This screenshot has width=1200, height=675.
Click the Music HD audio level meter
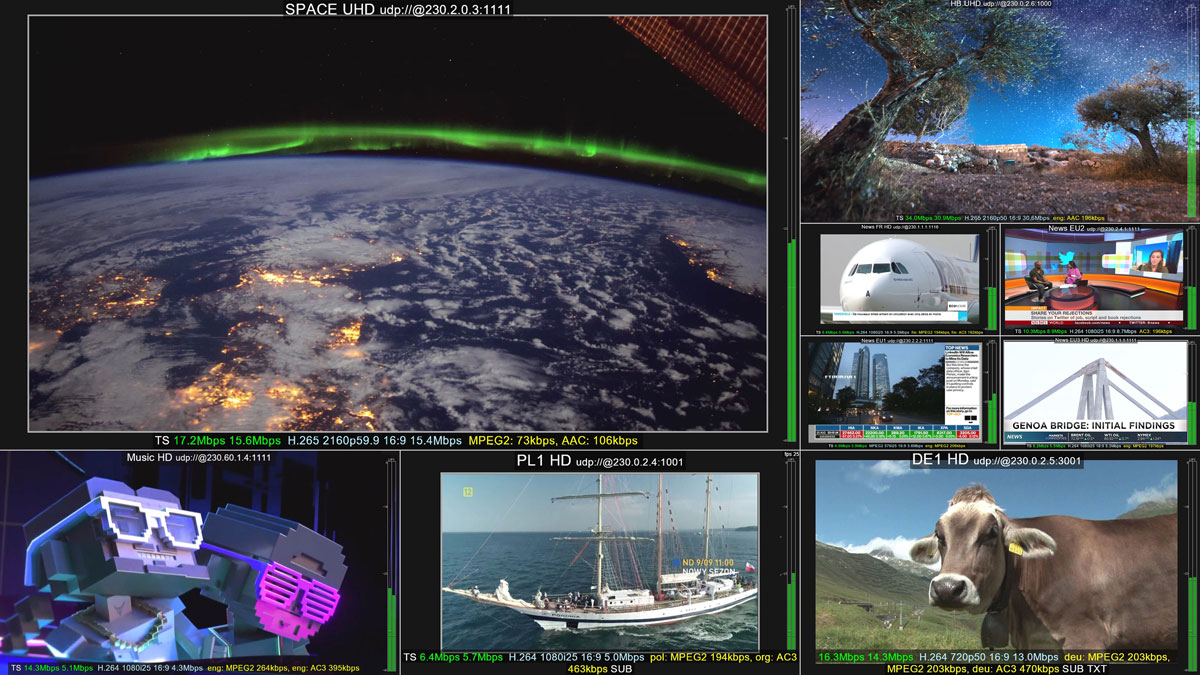(392, 563)
